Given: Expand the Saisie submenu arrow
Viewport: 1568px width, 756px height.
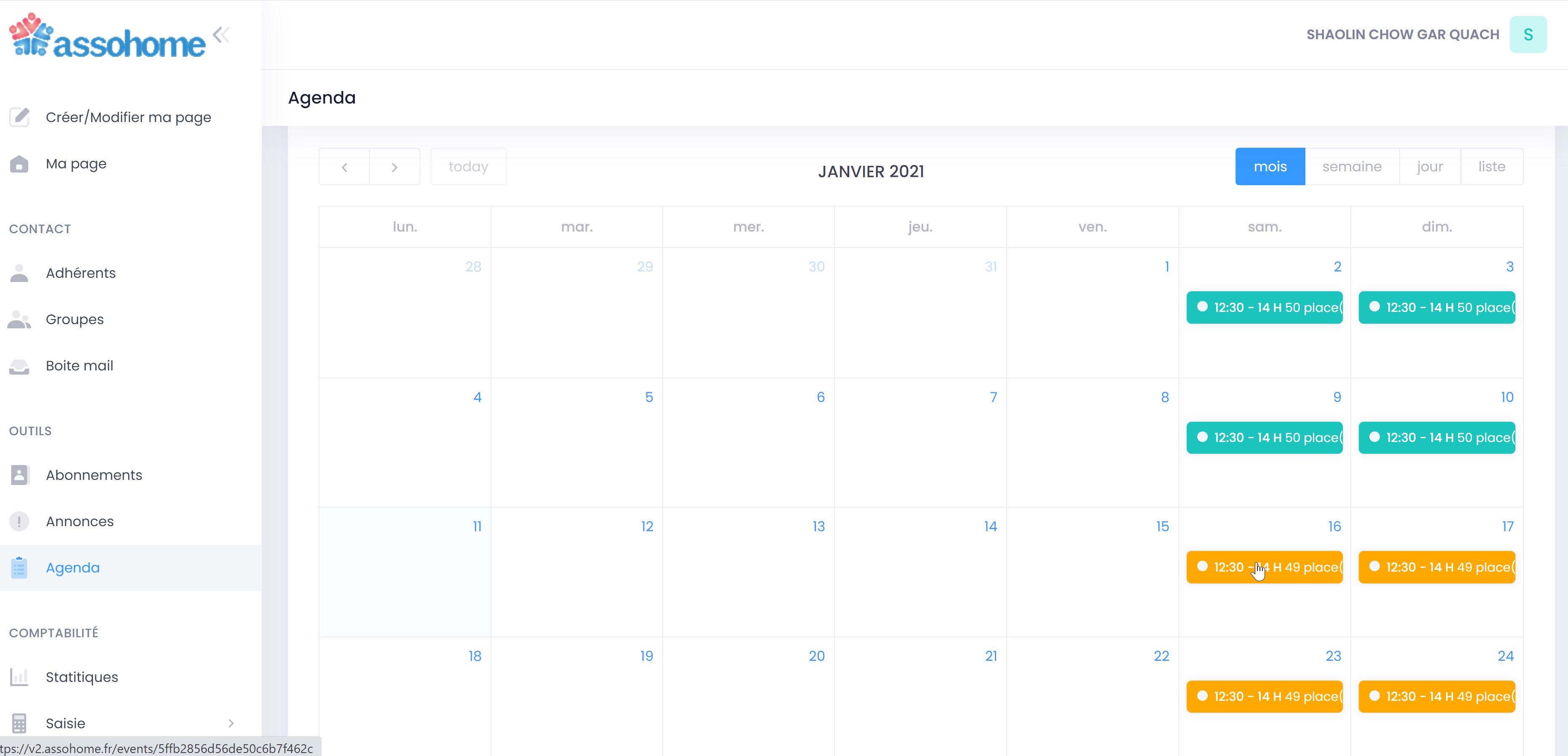Looking at the screenshot, I should pyautogui.click(x=231, y=723).
